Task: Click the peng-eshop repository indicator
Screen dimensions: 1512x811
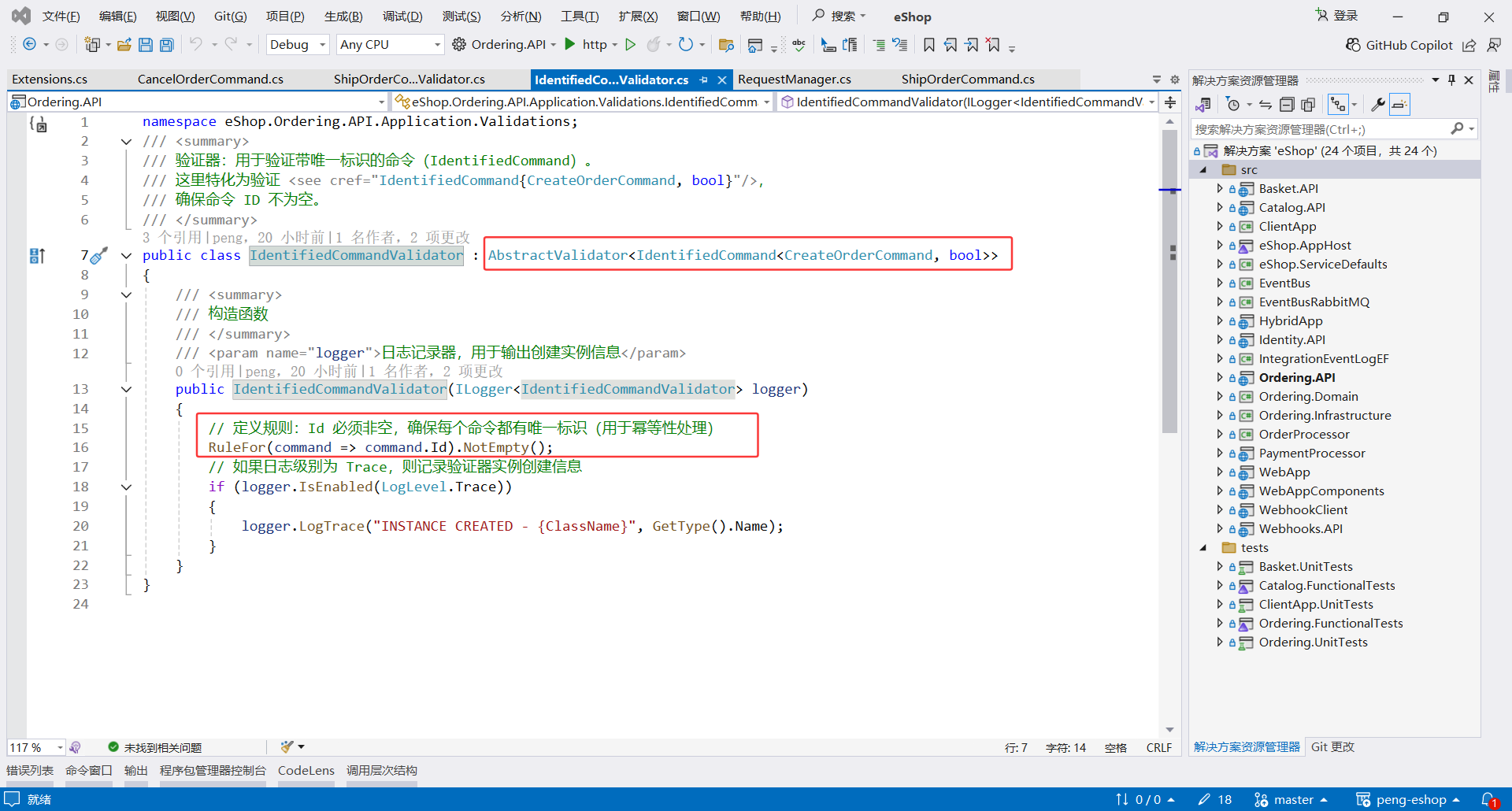Action: click(1408, 800)
